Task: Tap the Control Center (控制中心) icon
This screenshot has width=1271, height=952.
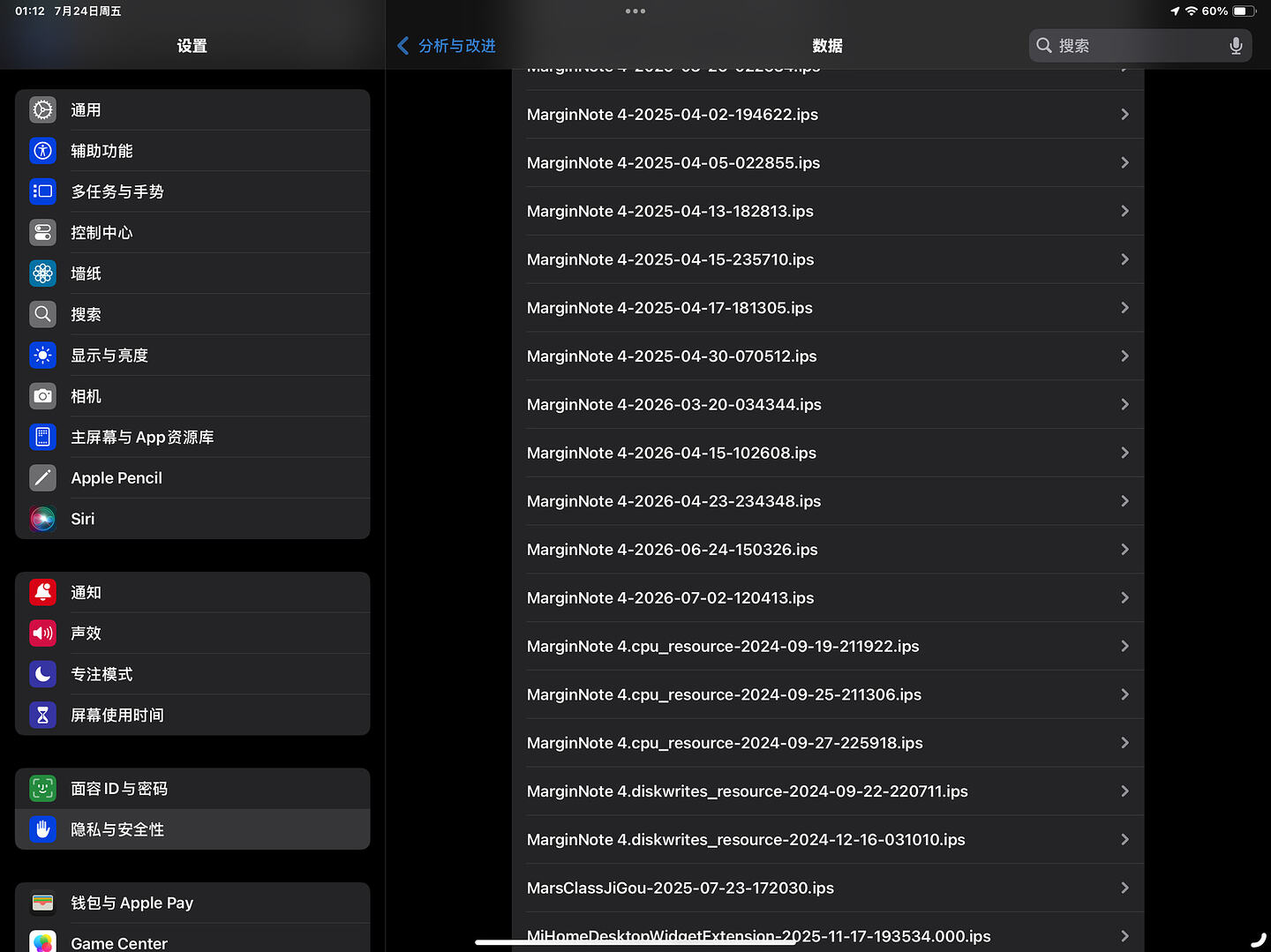Action: pyautogui.click(x=42, y=233)
